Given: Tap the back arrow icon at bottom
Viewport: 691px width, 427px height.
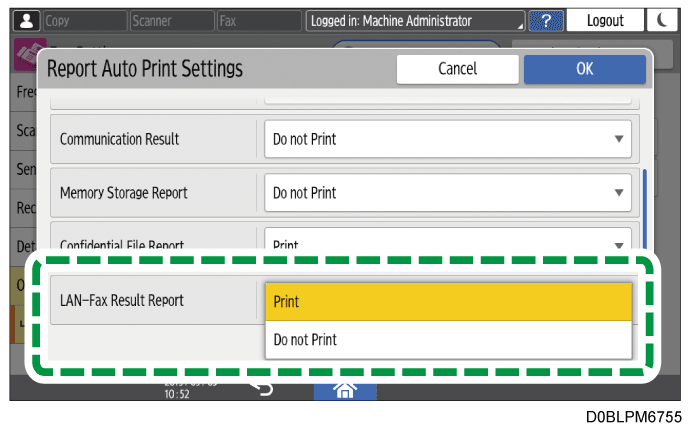Looking at the screenshot, I should 263,388.
